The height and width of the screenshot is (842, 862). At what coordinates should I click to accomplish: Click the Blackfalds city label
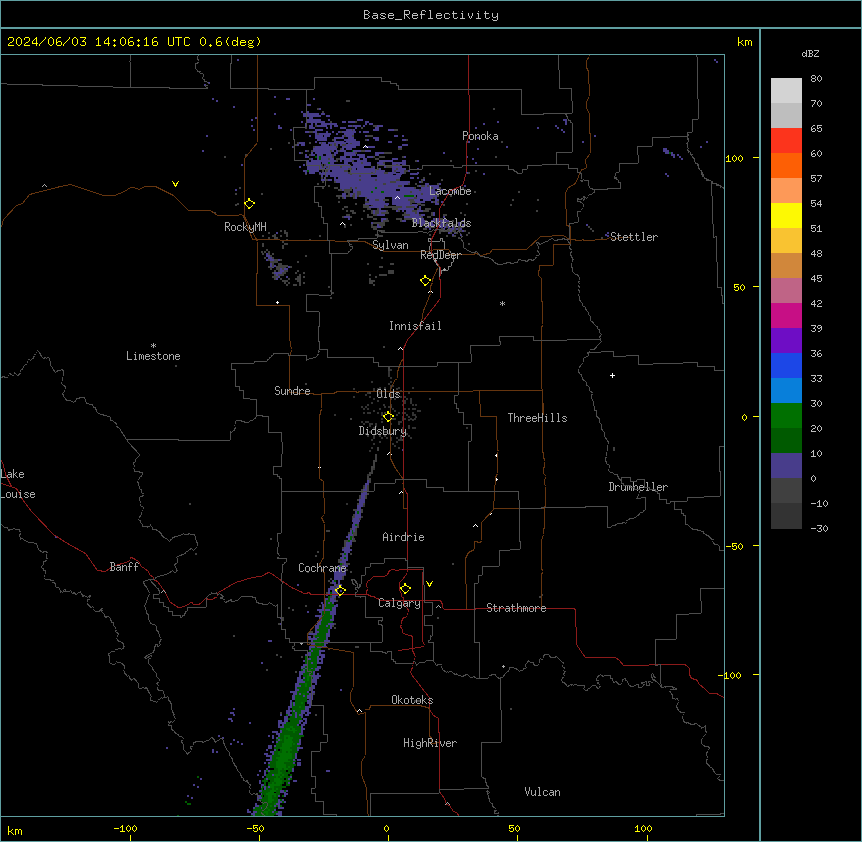point(441,223)
